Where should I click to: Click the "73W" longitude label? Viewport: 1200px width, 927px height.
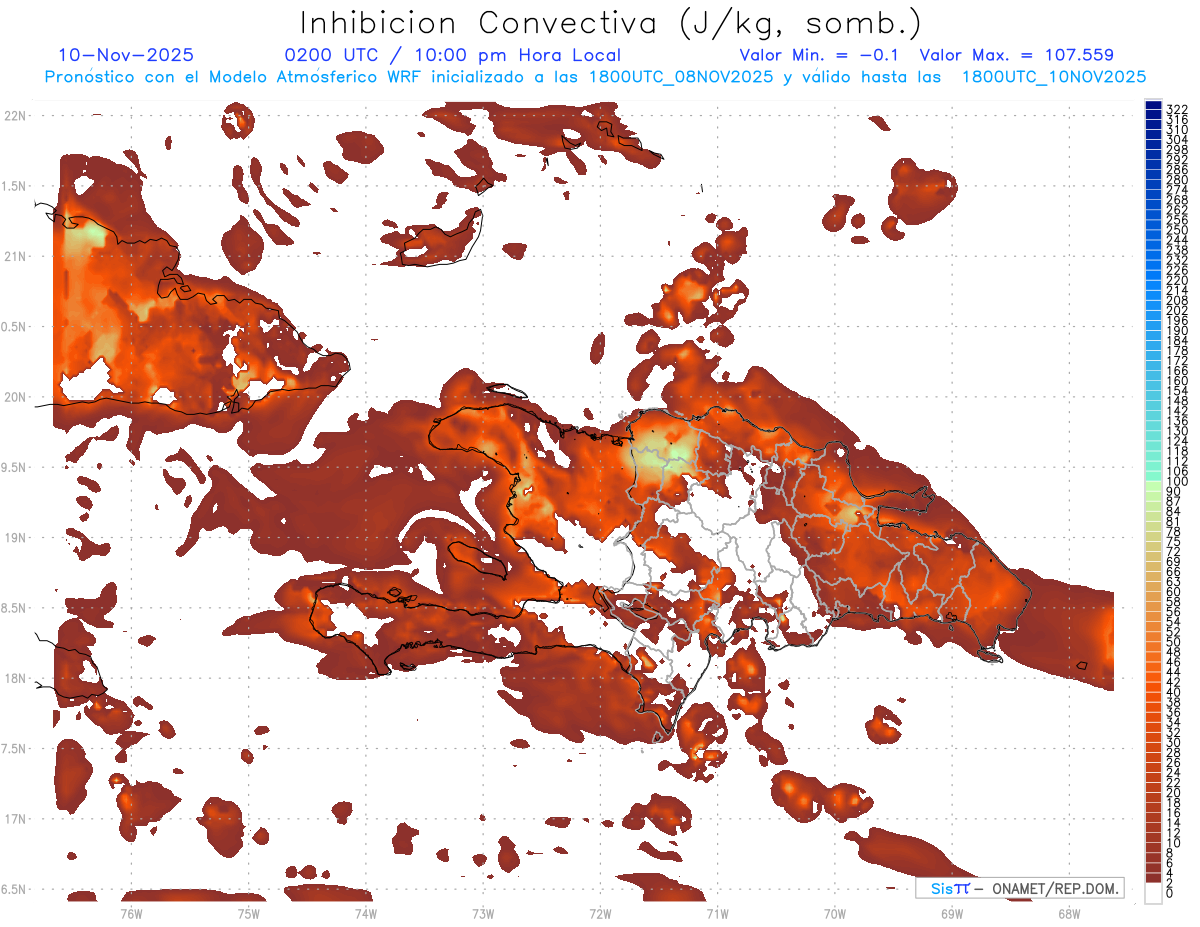(x=483, y=913)
